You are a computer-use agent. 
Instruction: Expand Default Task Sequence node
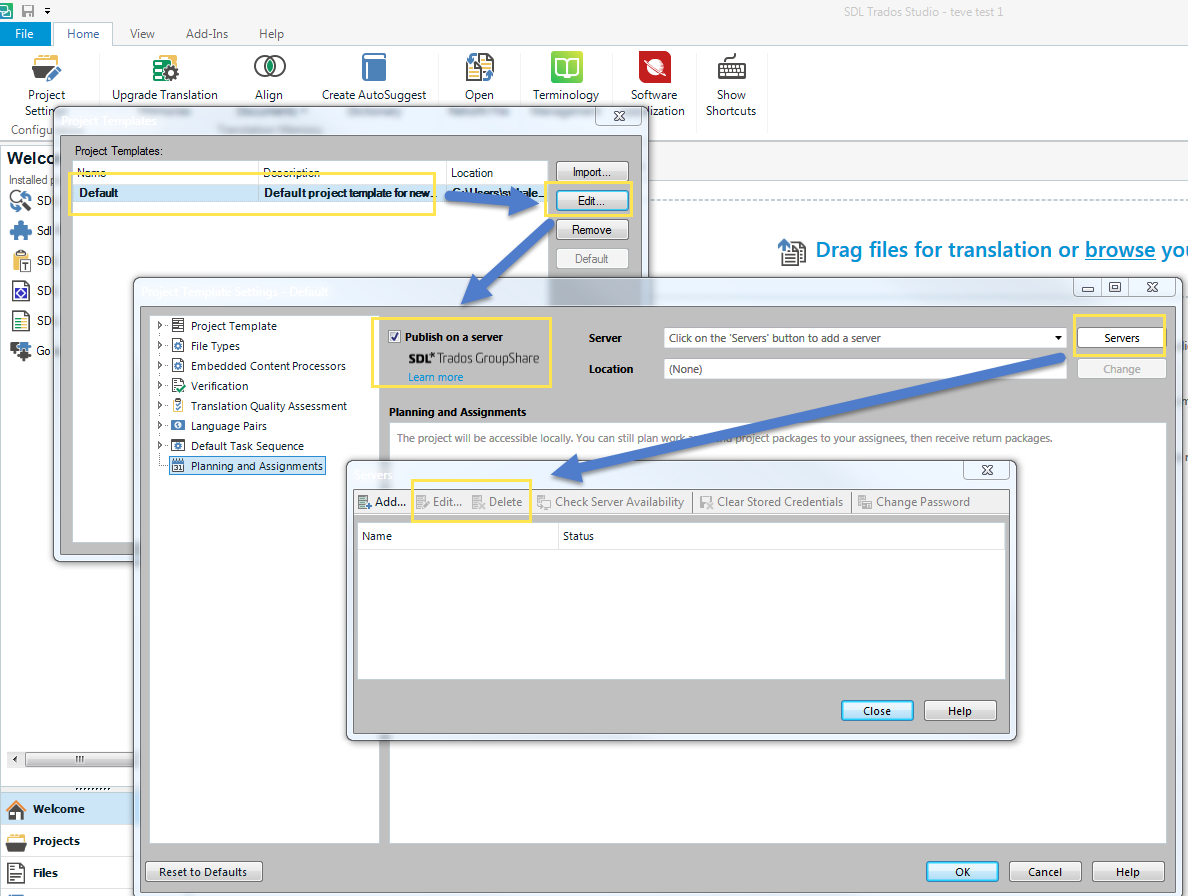(160, 445)
